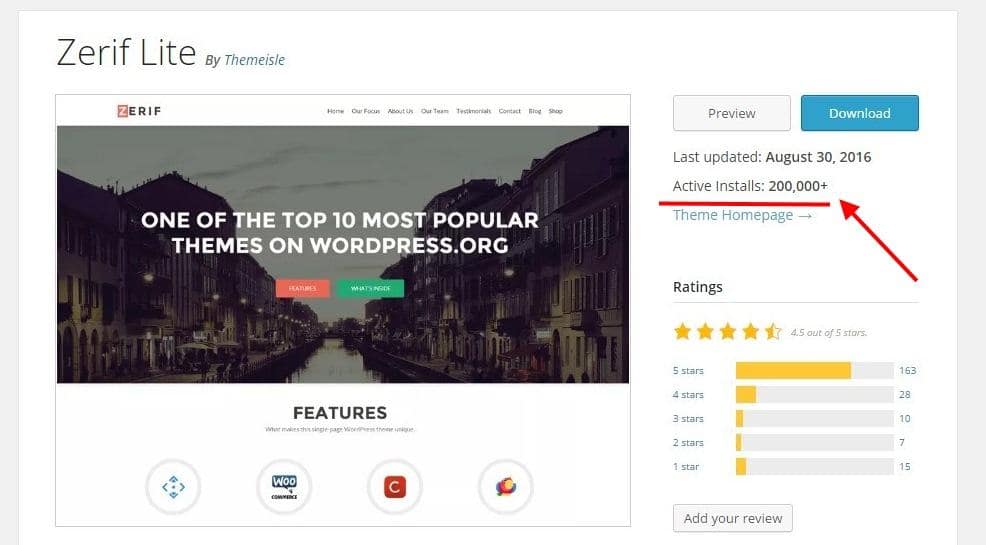This screenshot has height=545, width=986.
Task: Select the 2 stars ratings link
Action: 688,443
